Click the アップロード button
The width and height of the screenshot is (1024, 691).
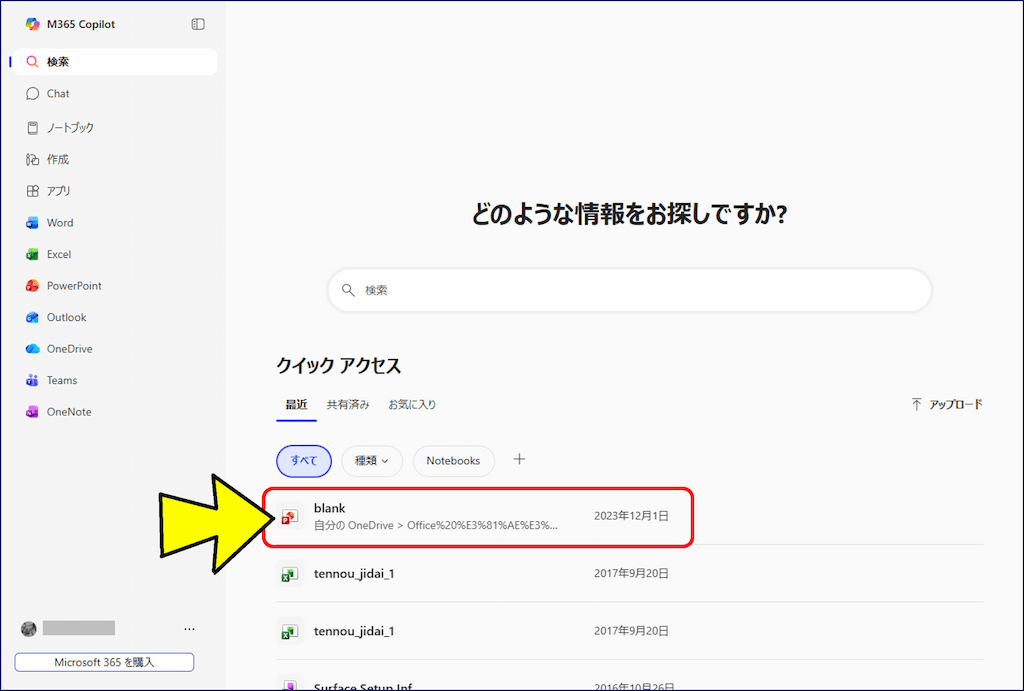(946, 405)
